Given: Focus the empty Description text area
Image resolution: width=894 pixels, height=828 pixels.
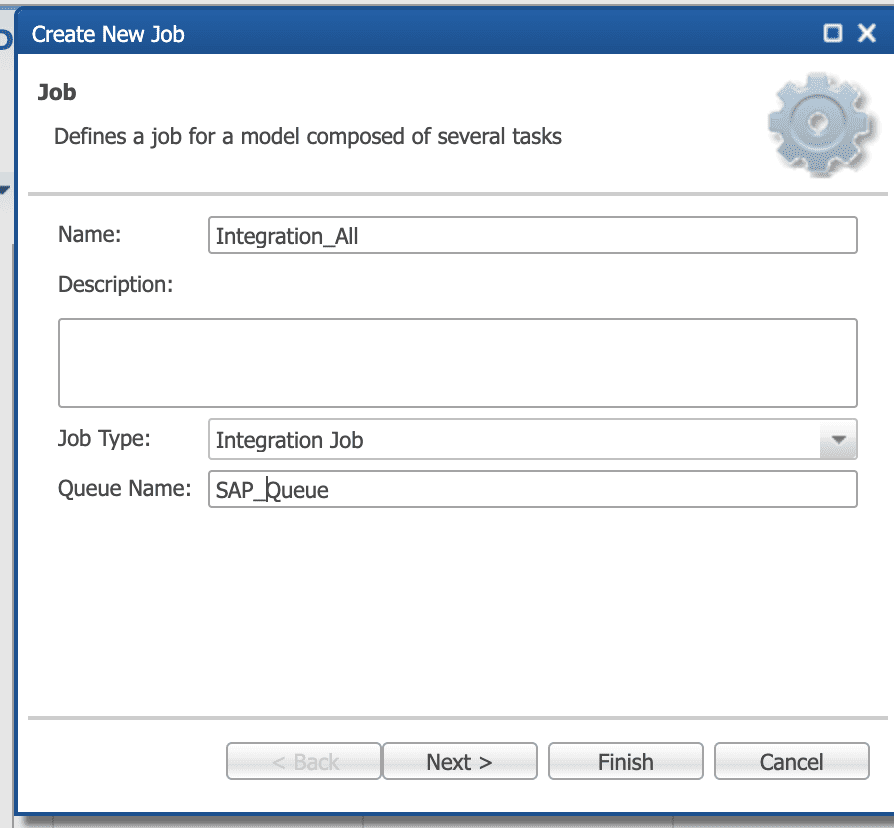Looking at the screenshot, I should (x=457, y=363).
